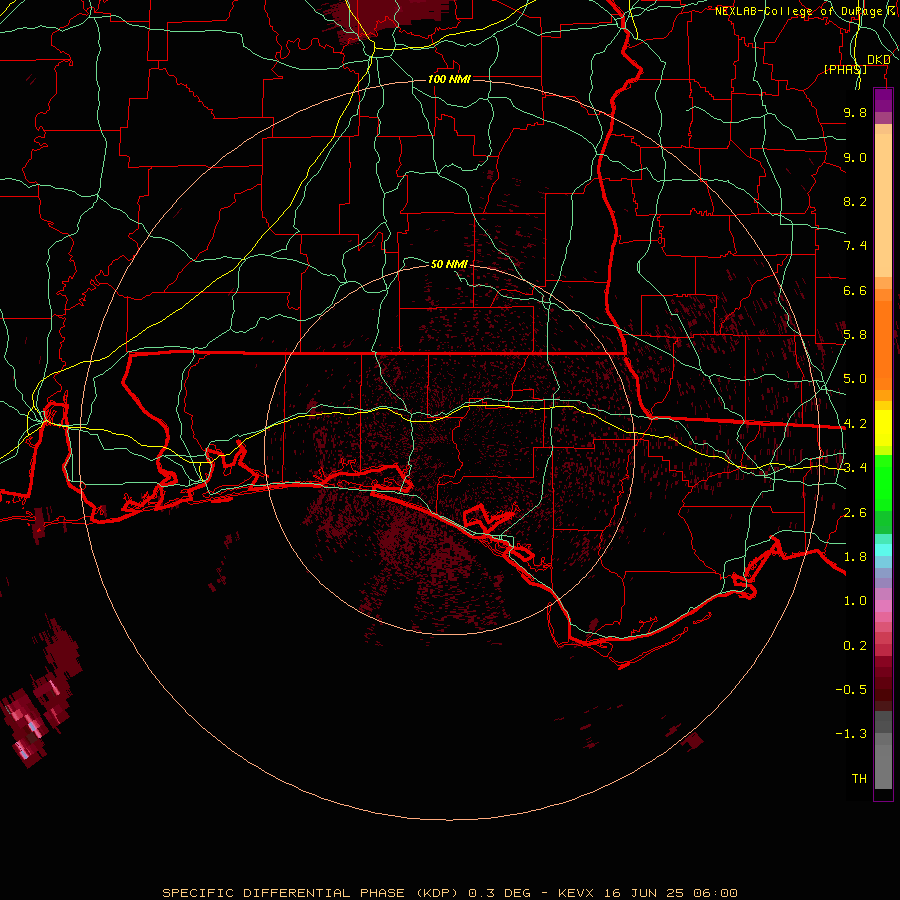The image size is (900, 900).
Task: Click the 2.6 value on the color scale
Action: point(855,513)
